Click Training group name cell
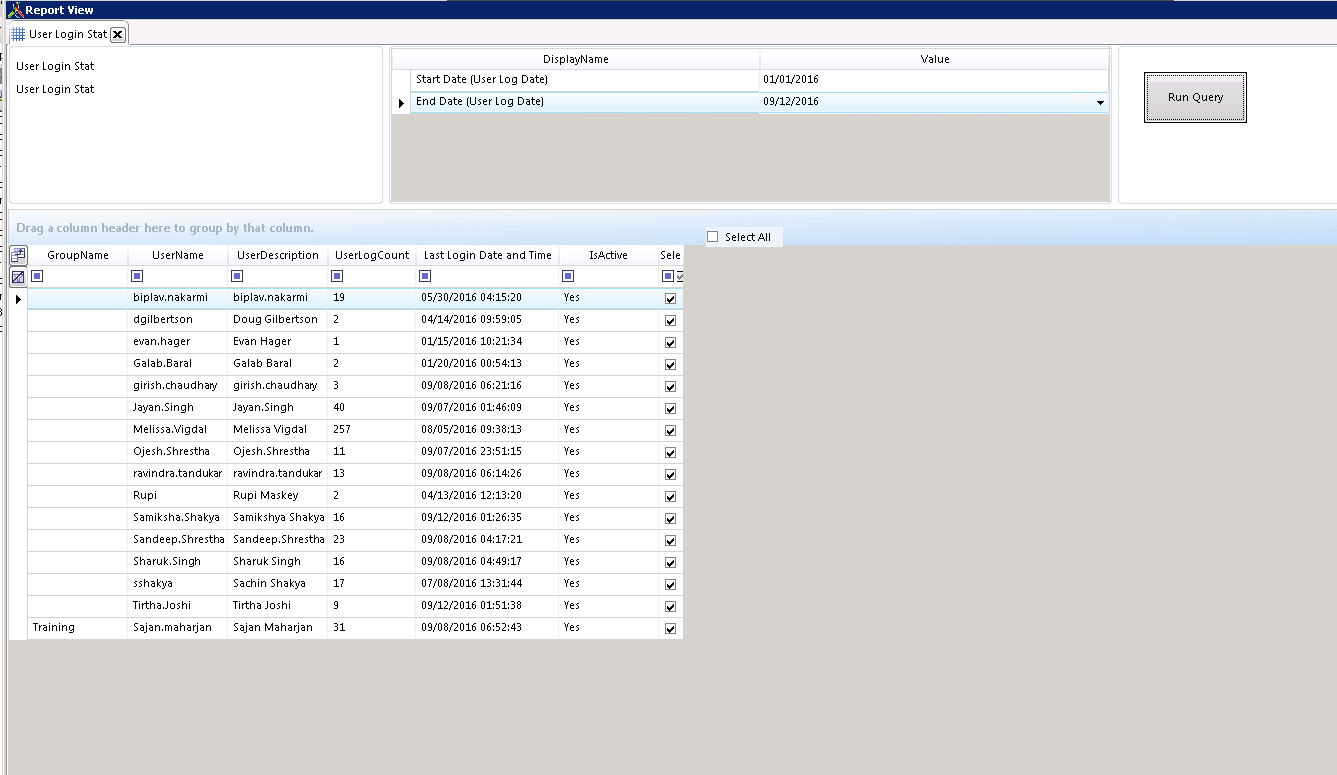 pyautogui.click(x=78, y=628)
